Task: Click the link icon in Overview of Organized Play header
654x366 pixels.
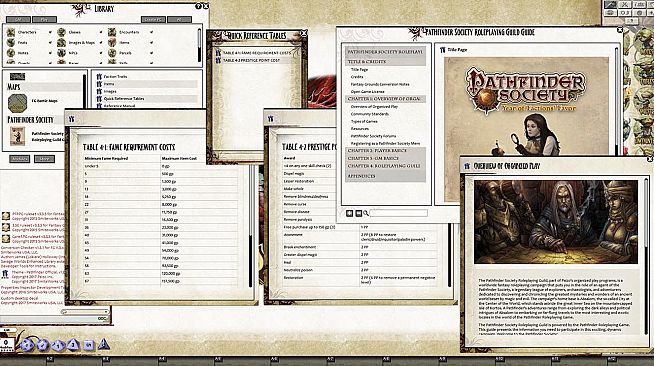Action: pyautogui.click(x=467, y=166)
